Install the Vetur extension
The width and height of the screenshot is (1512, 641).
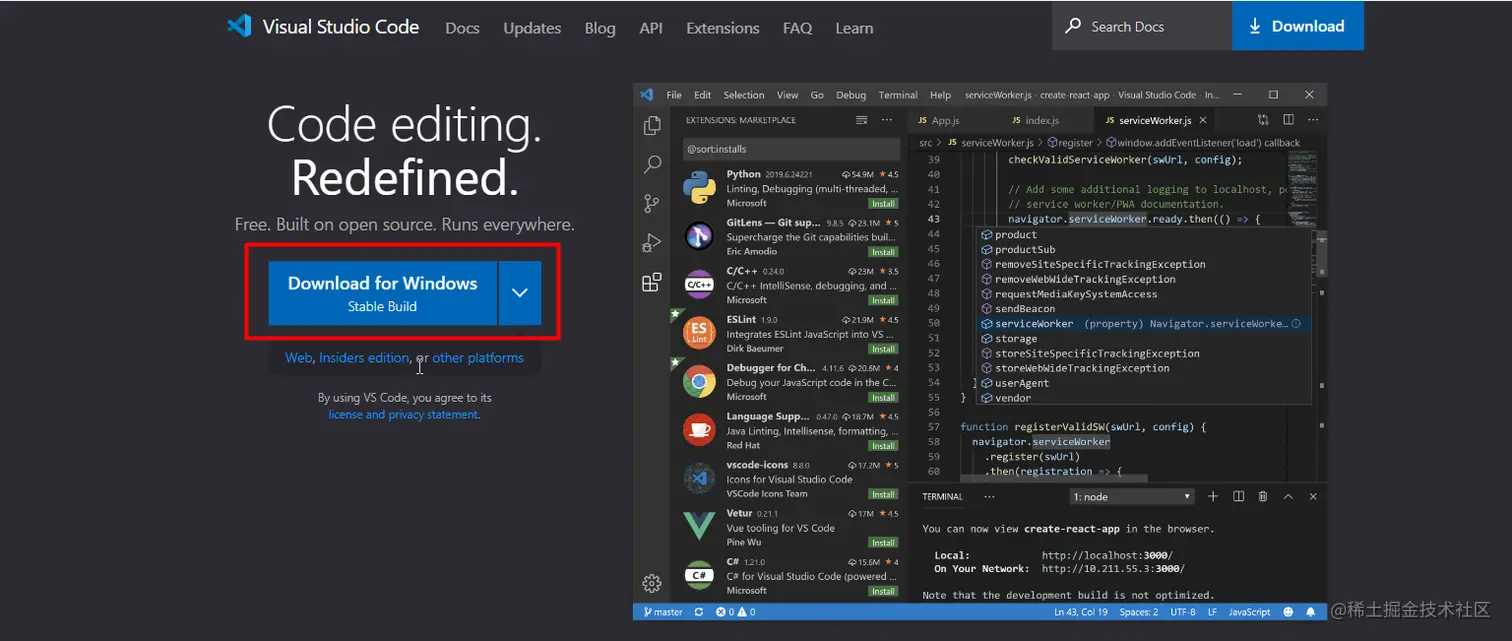(x=883, y=543)
